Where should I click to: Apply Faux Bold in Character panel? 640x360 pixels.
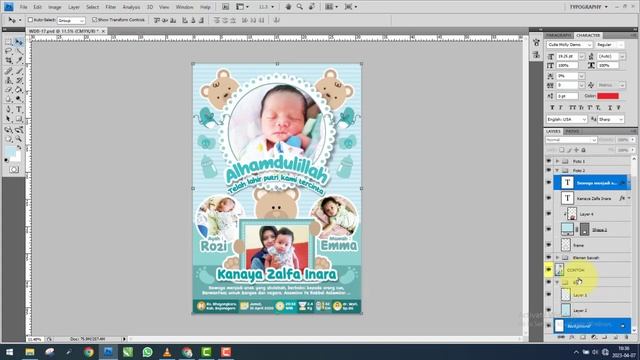pyautogui.click(x=552, y=108)
